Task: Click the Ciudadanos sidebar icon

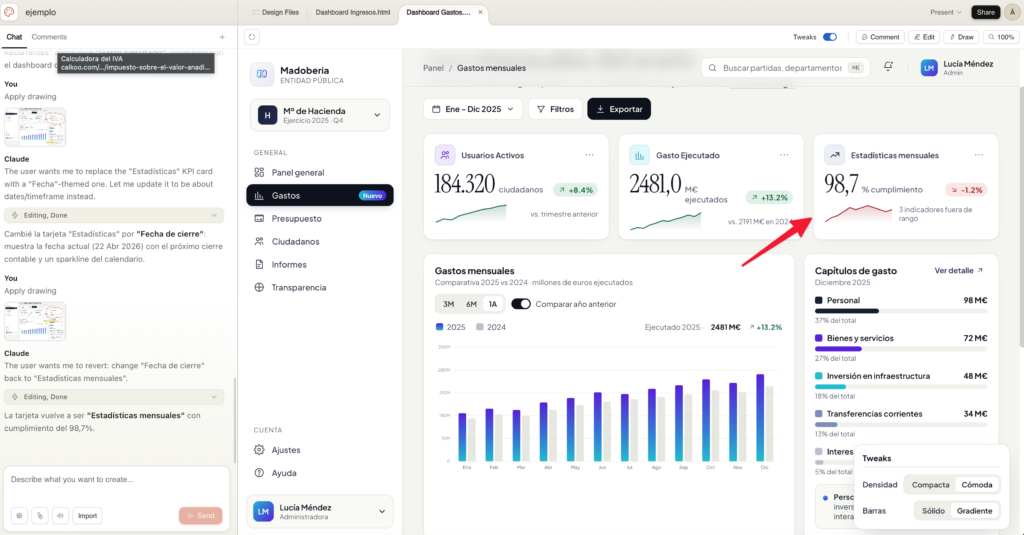Action: [x=260, y=241]
